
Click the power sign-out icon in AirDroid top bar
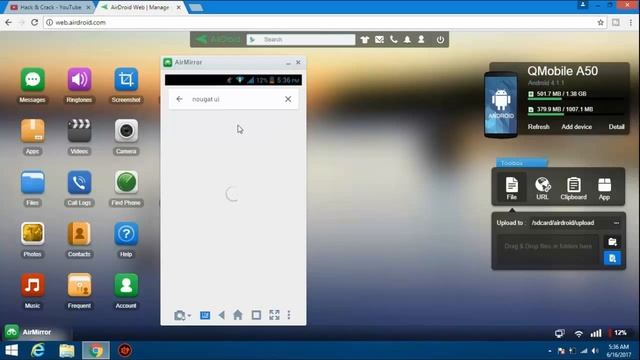coord(440,40)
